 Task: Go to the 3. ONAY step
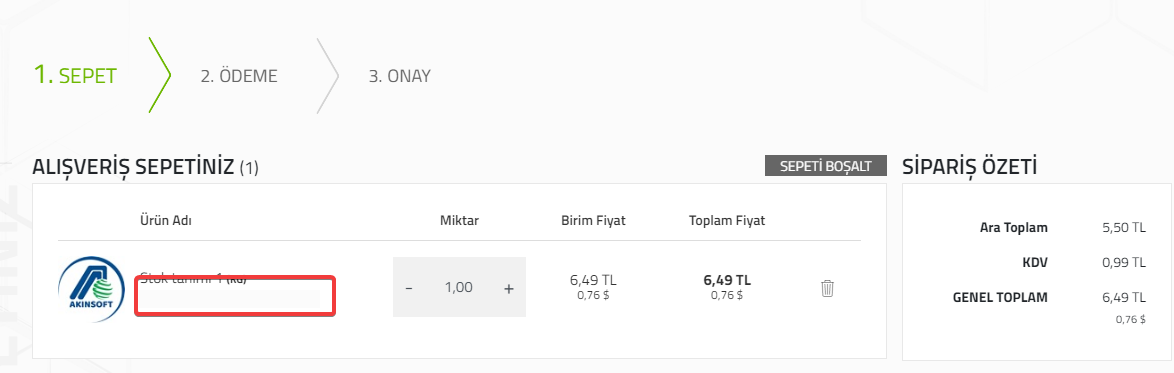(x=399, y=76)
